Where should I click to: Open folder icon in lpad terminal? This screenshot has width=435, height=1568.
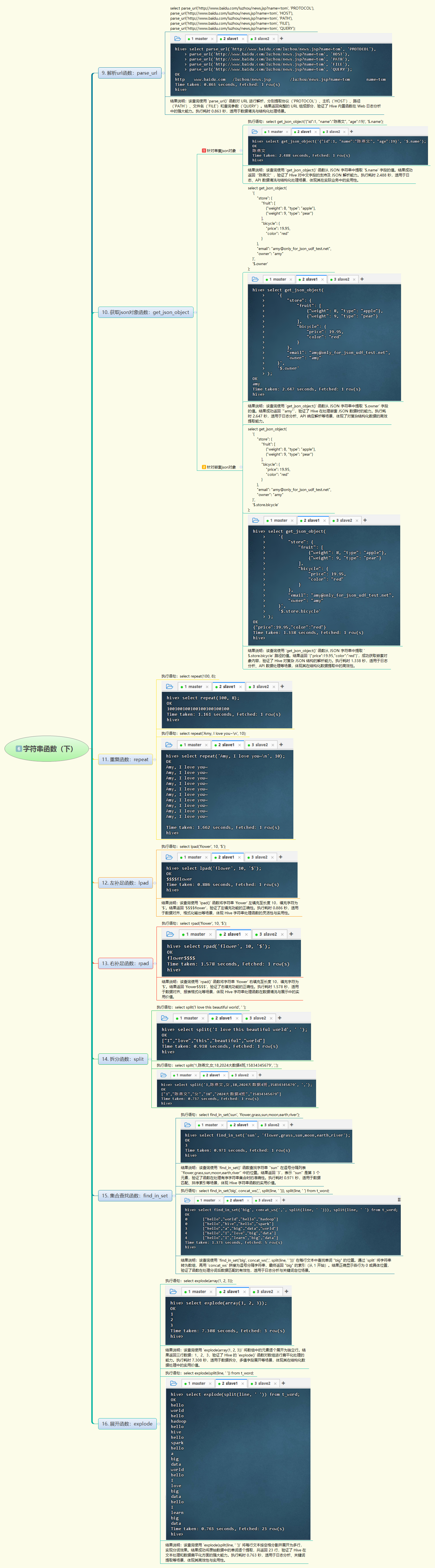[170, 857]
